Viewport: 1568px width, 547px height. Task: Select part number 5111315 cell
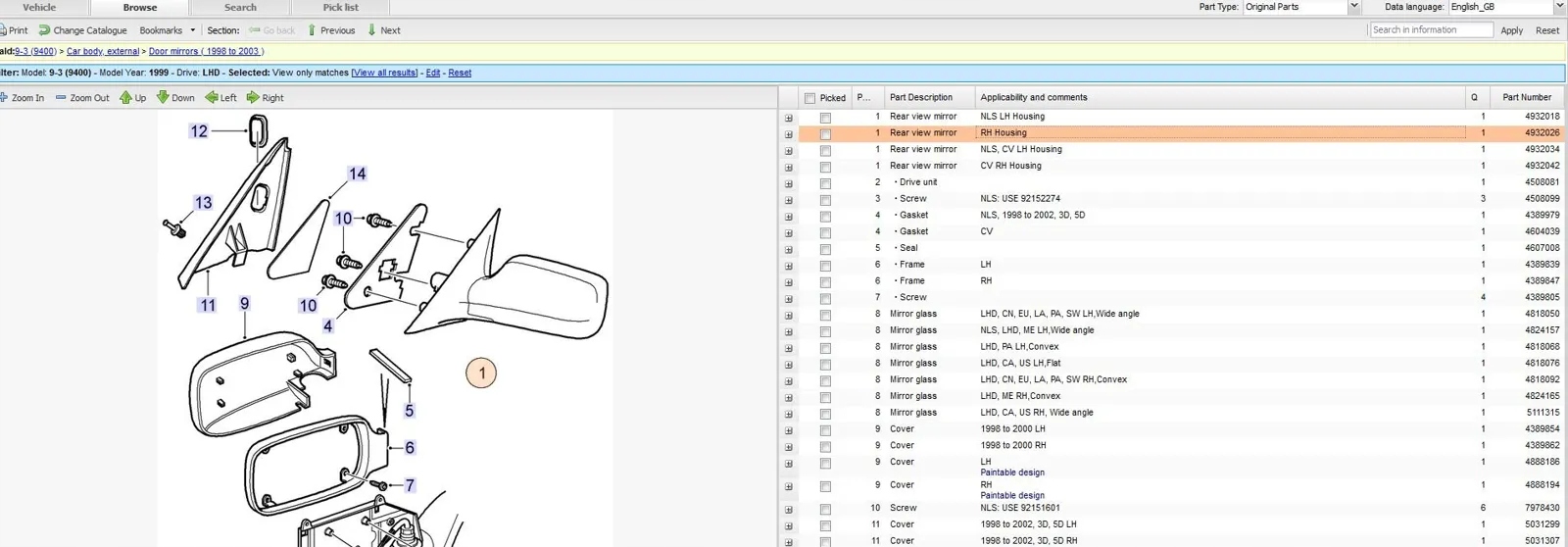pyautogui.click(x=1543, y=413)
